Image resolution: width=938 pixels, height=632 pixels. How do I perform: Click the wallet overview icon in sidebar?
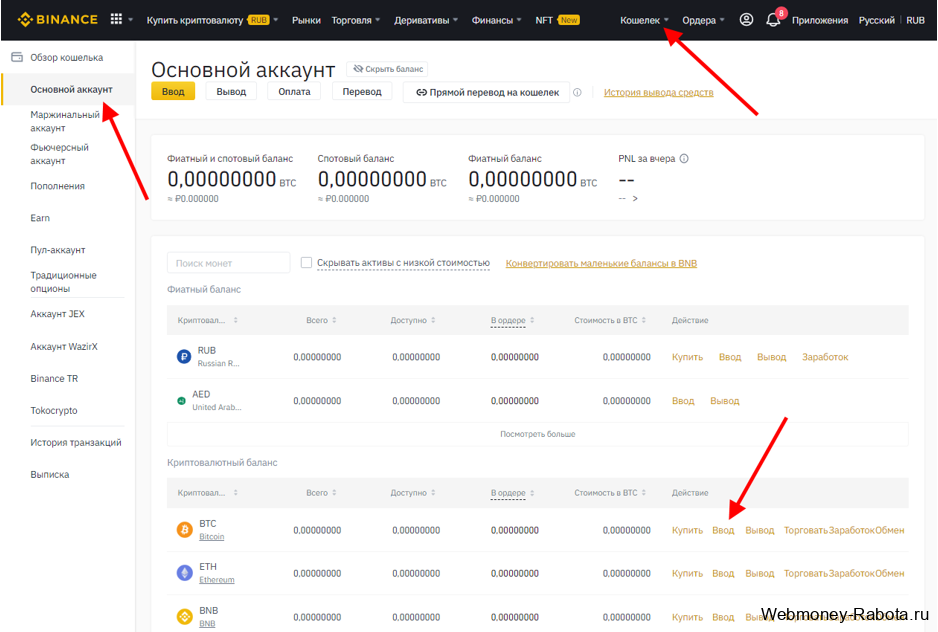click(17, 57)
